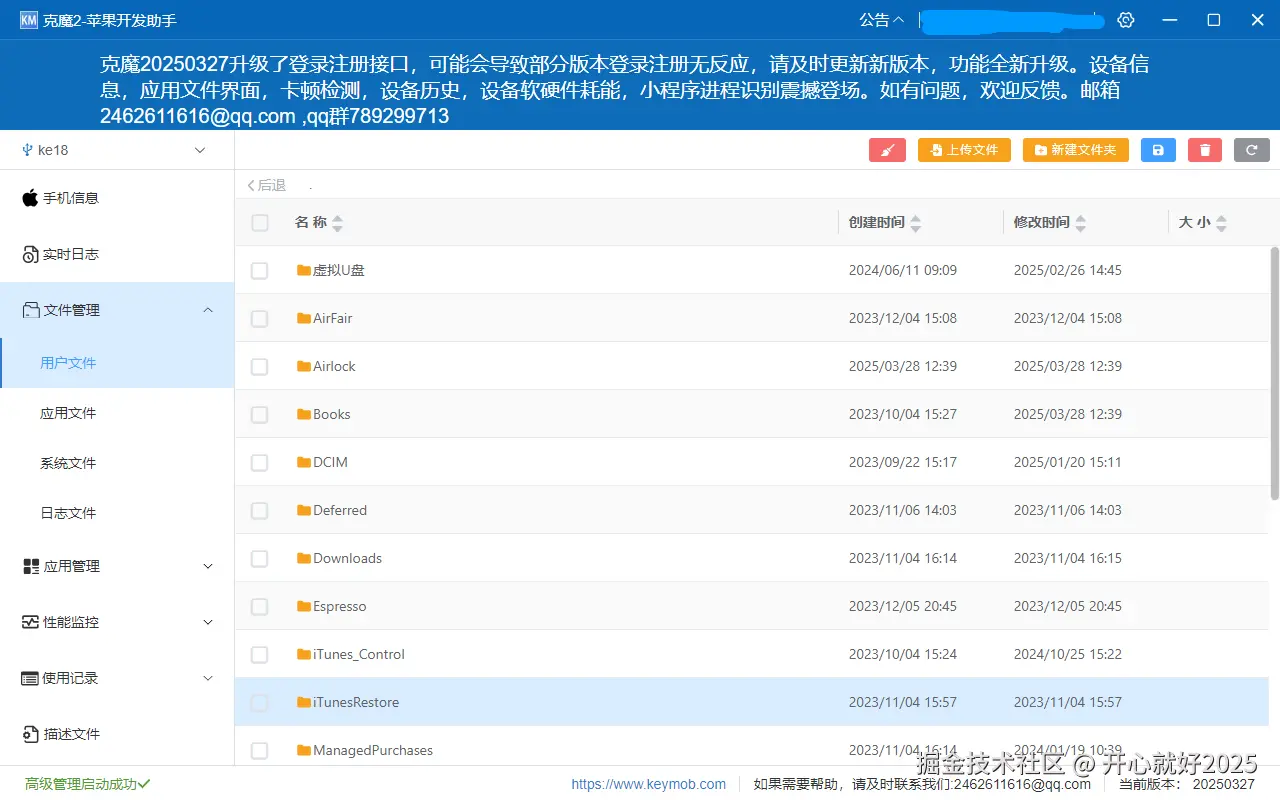Click the 虚拟U盘 folder icon

tap(304, 270)
